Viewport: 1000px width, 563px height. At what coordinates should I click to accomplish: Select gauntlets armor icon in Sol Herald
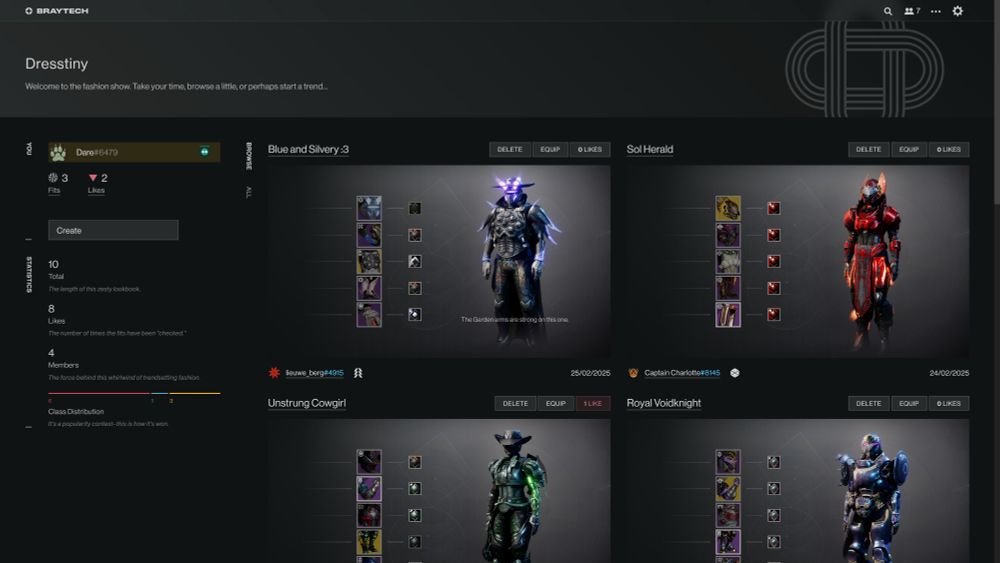728,235
